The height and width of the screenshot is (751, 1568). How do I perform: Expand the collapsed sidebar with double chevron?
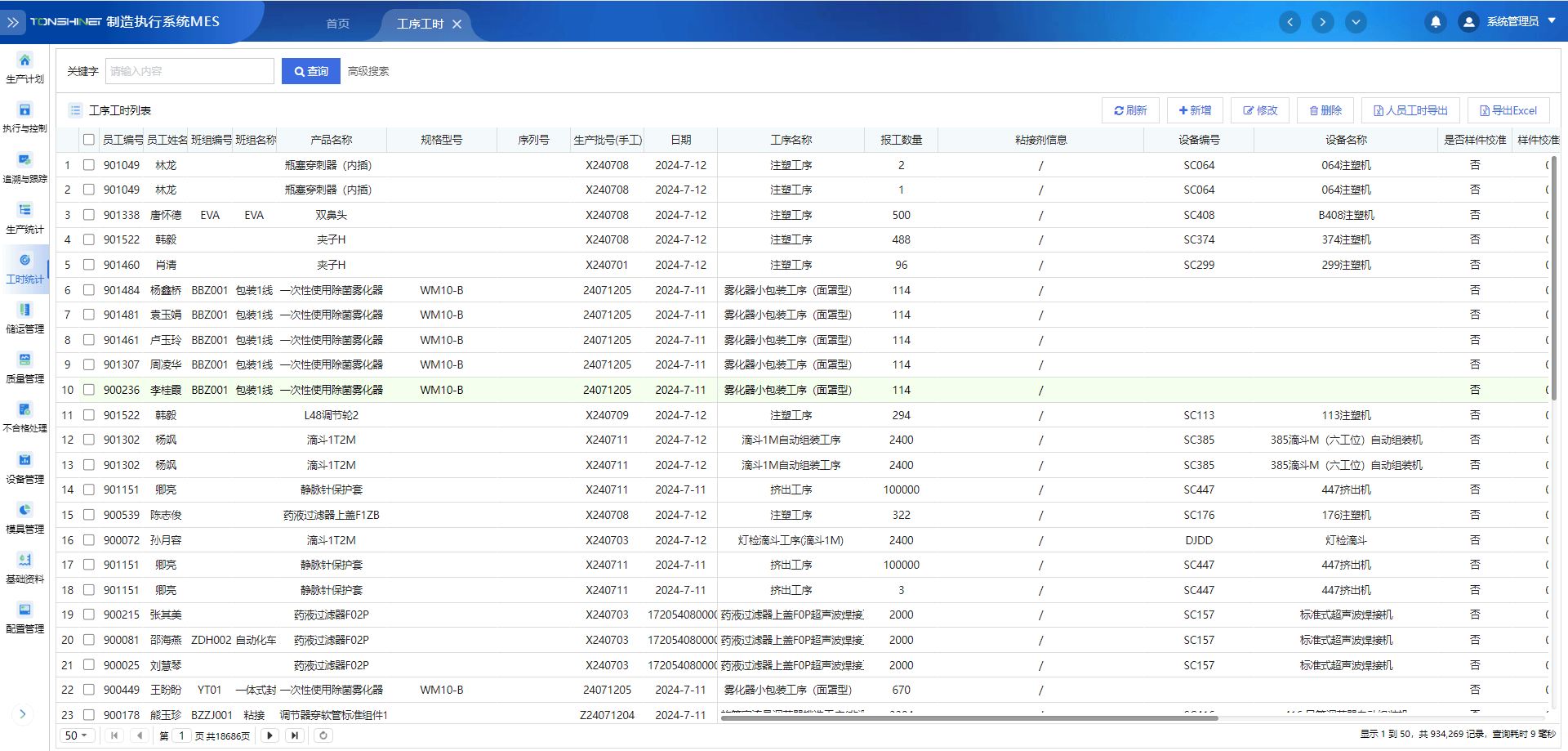coord(13,22)
